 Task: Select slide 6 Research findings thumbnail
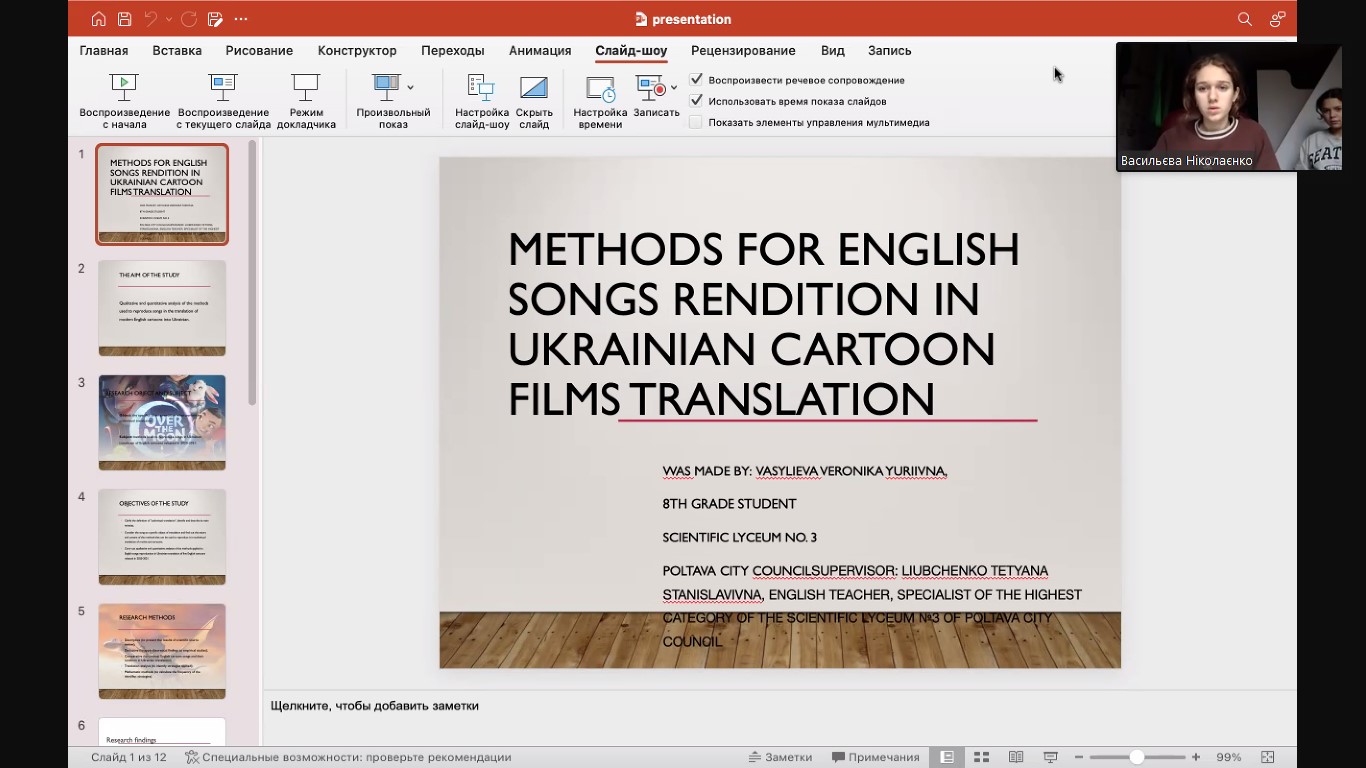coord(162,732)
